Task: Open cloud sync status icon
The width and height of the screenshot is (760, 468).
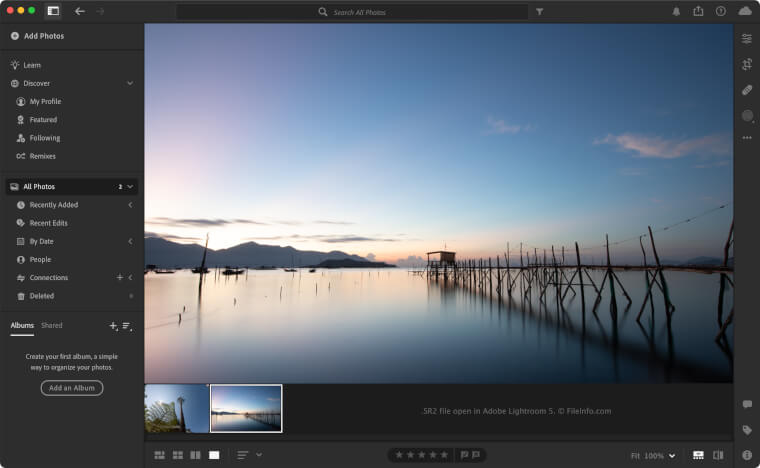Action: [x=745, y=11]
